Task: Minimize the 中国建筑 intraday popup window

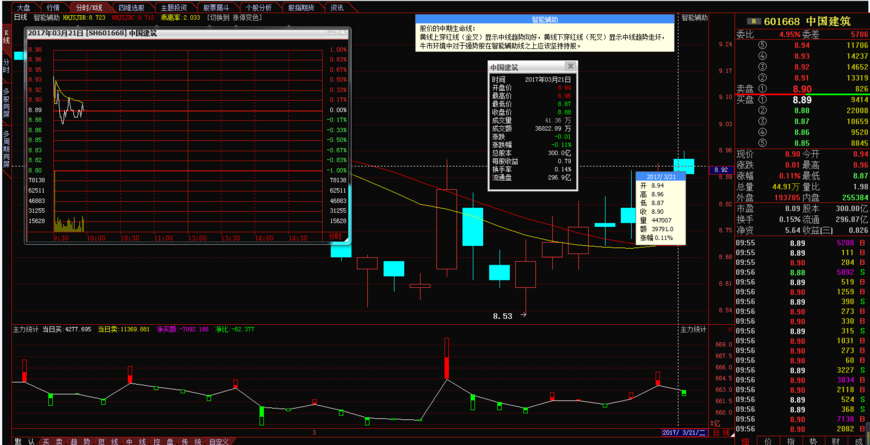Action: pyautogui.click(x=331, y=33)
